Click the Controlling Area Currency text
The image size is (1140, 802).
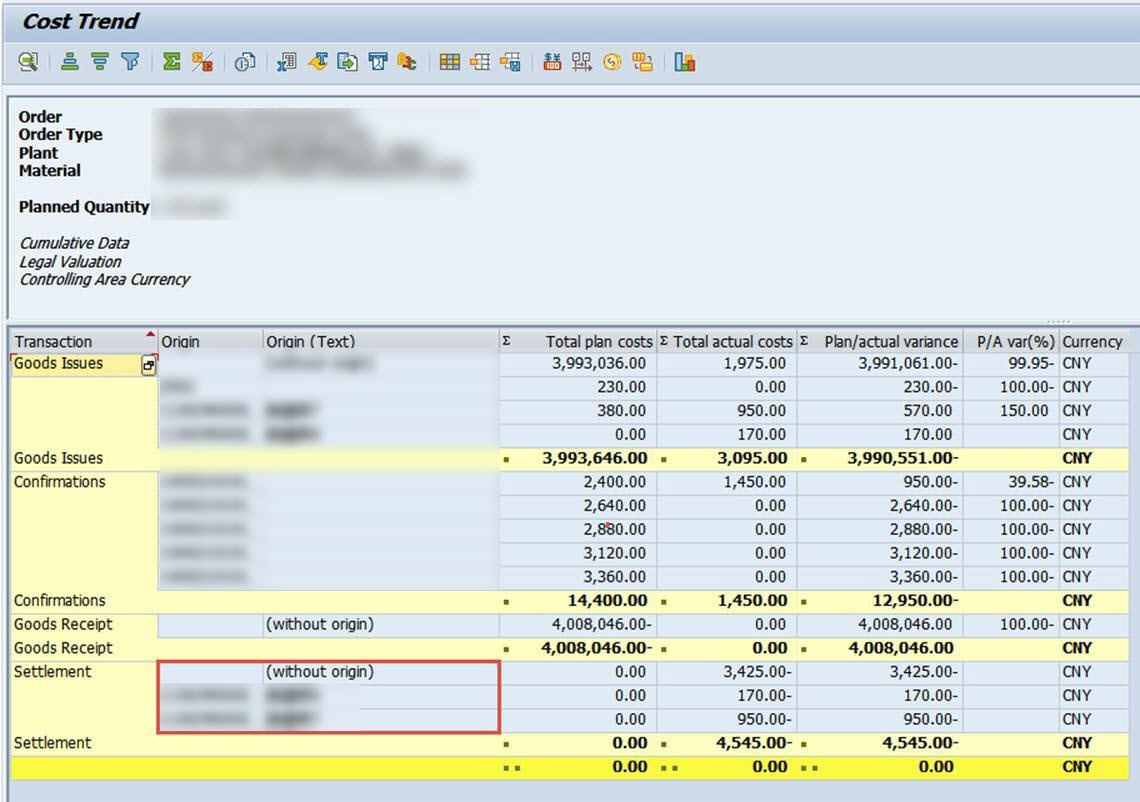[x=104, y=280]
